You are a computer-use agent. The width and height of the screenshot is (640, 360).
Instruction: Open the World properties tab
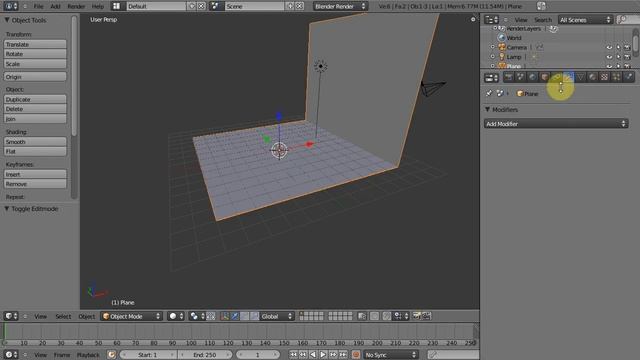coord(532,77)
